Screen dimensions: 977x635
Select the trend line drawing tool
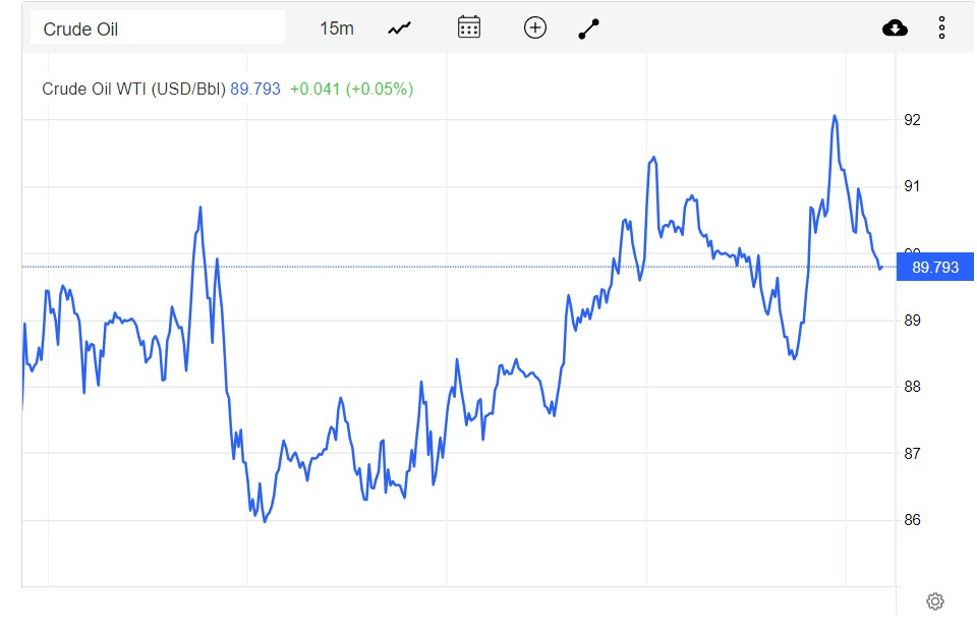(589, 29)
